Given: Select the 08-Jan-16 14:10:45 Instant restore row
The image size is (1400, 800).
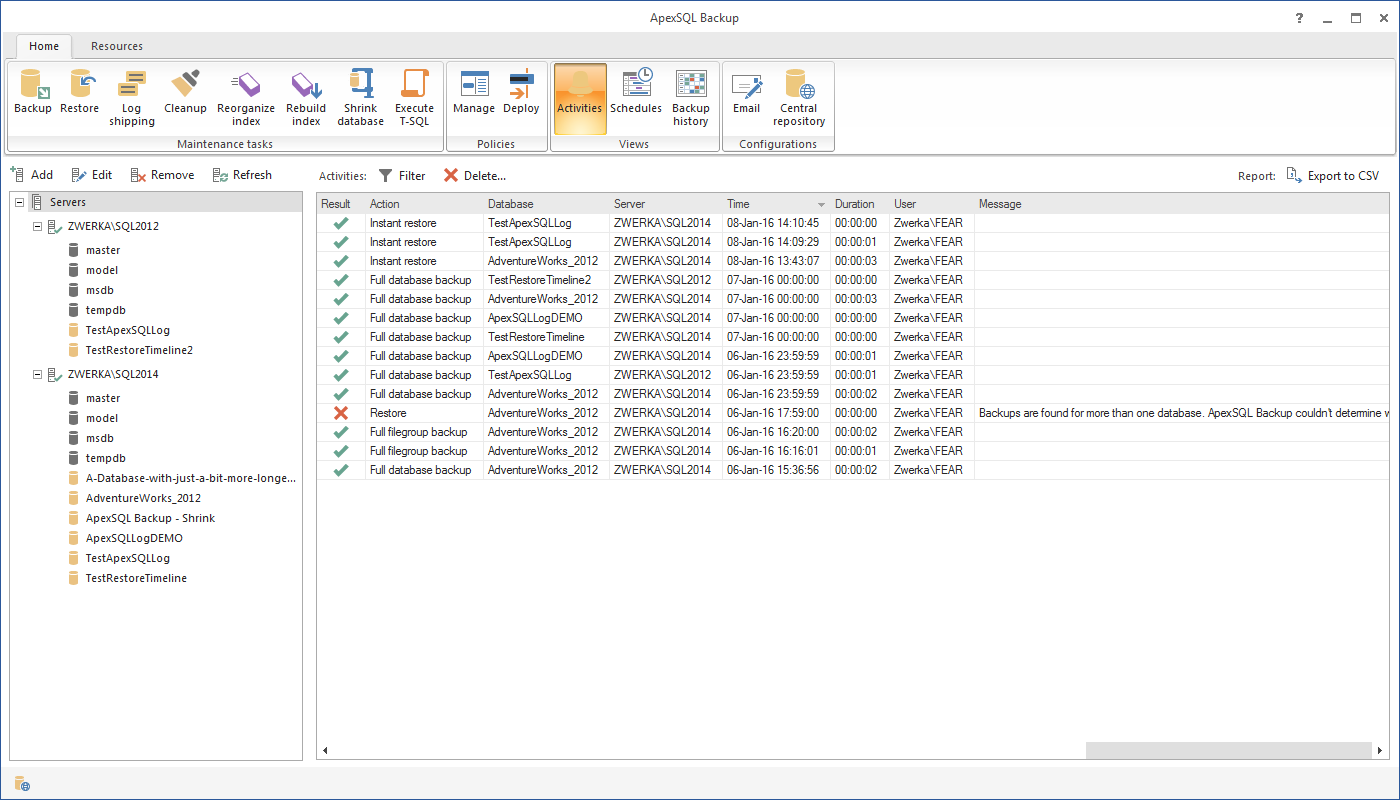Looking at the screenshot, I should tap(854, 223).
